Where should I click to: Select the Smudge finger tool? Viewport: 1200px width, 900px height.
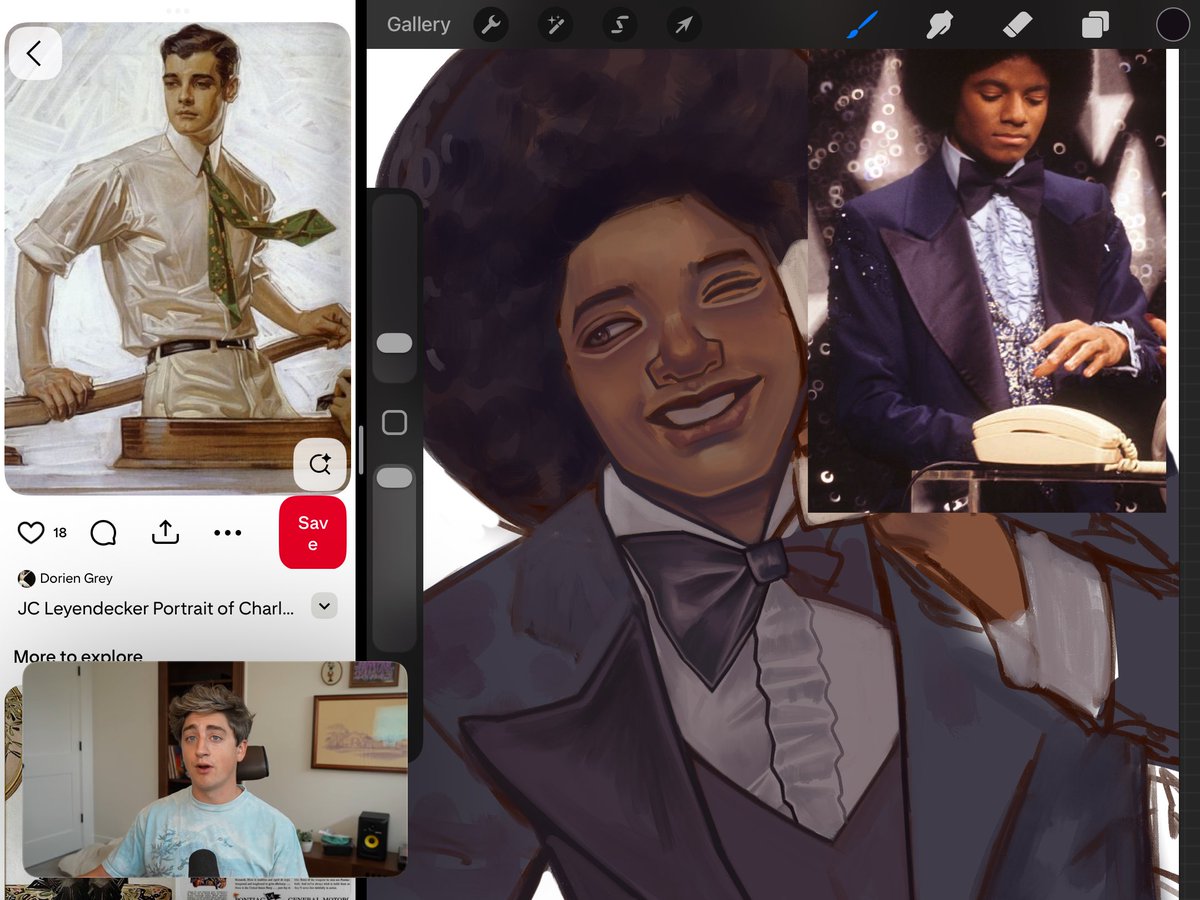[x=939, y=24]
